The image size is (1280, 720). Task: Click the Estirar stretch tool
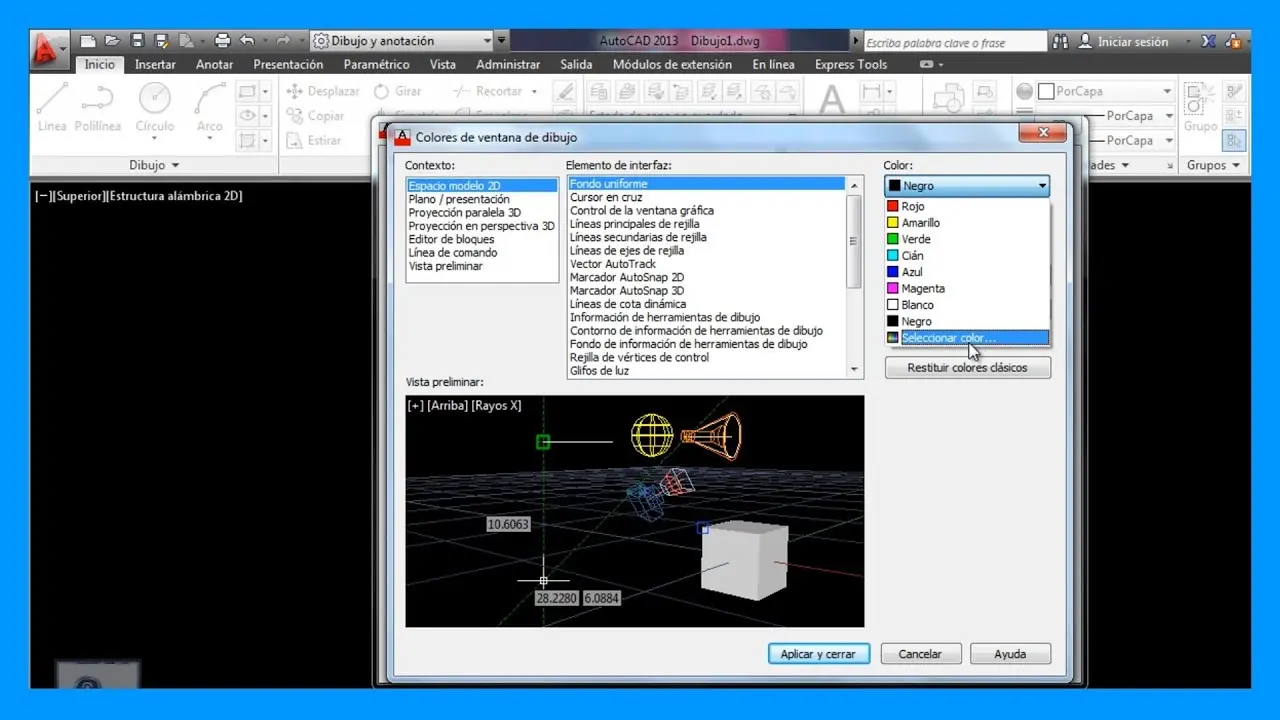click(314, 140)
